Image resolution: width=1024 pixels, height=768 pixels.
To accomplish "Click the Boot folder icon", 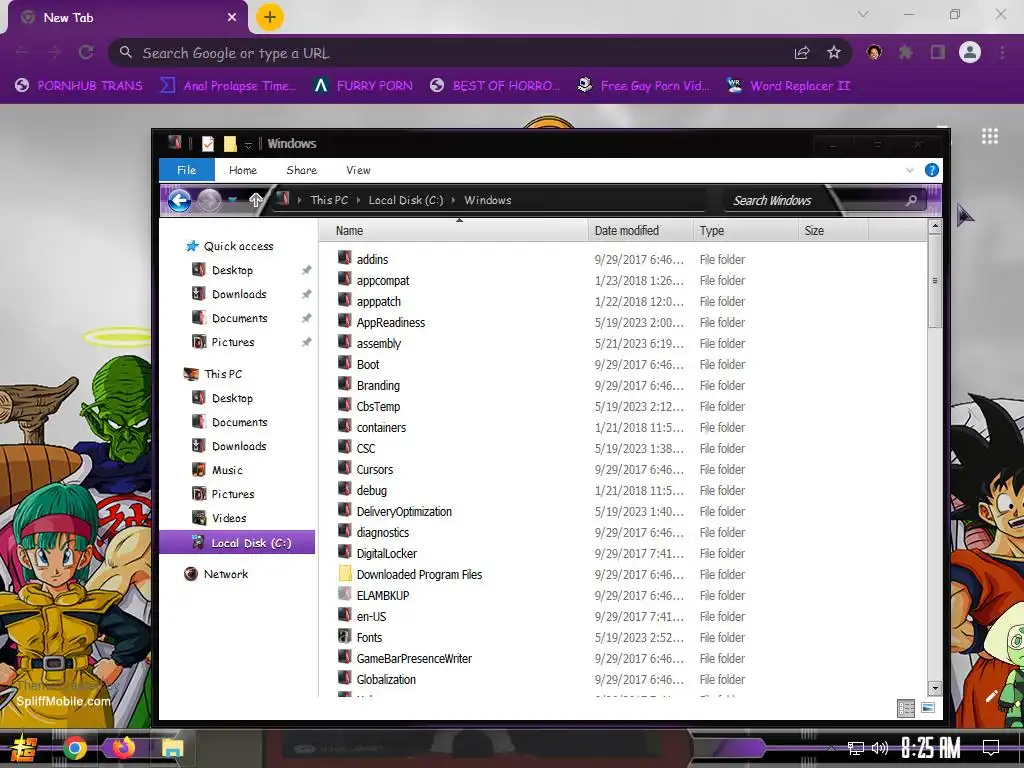I will [345, 364].
